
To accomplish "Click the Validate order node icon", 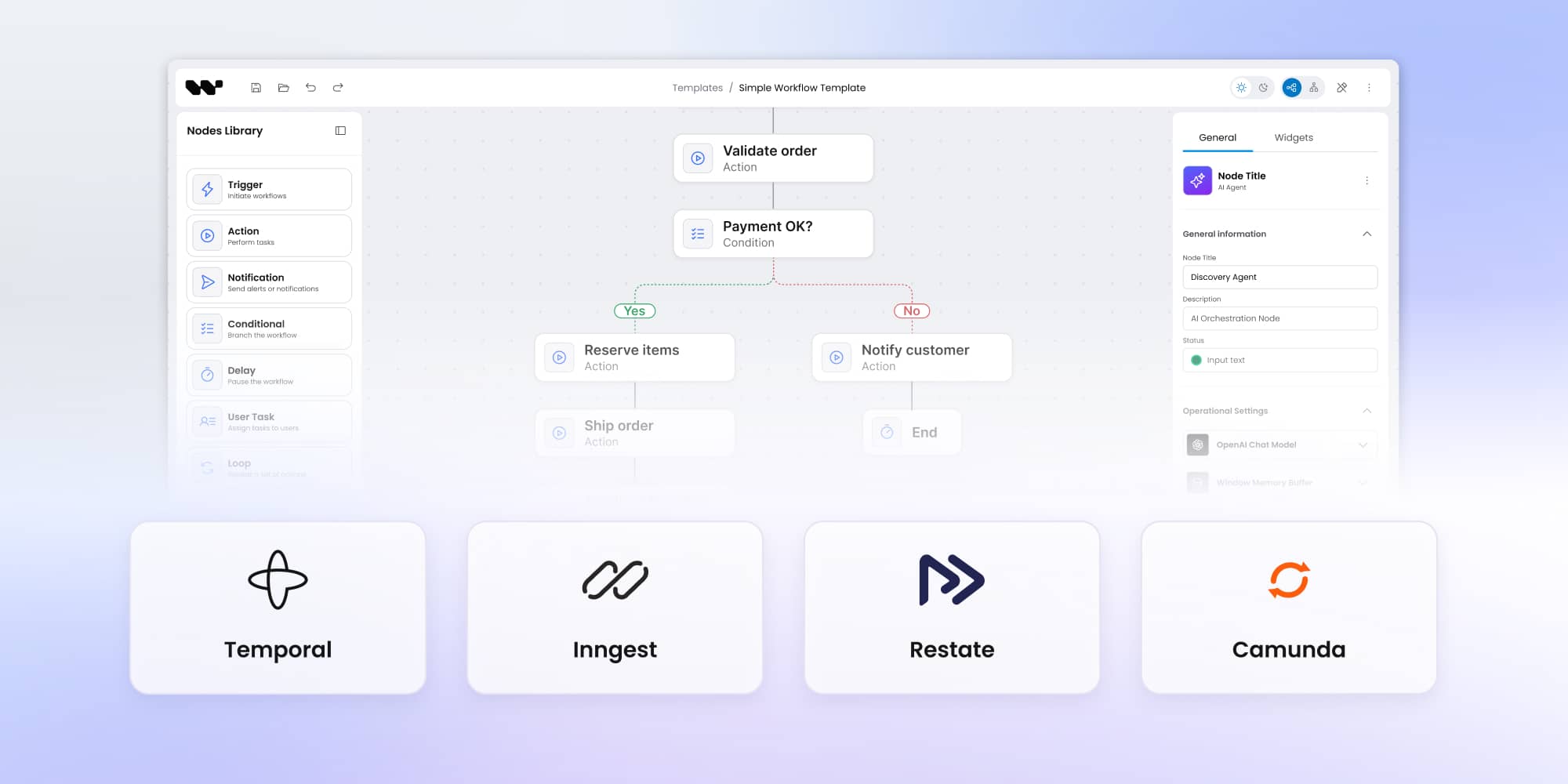I will click(x=698, y=158).
